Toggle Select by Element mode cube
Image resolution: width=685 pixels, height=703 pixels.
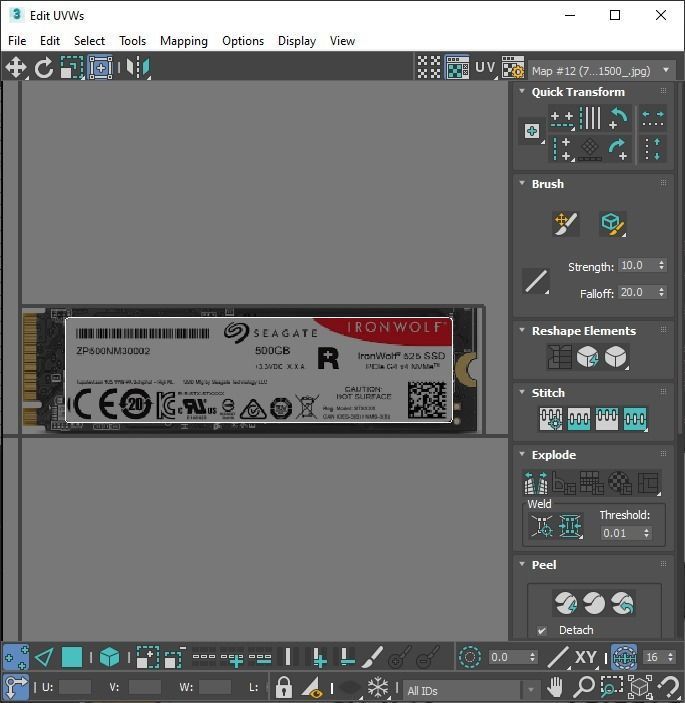coord(109,658)
